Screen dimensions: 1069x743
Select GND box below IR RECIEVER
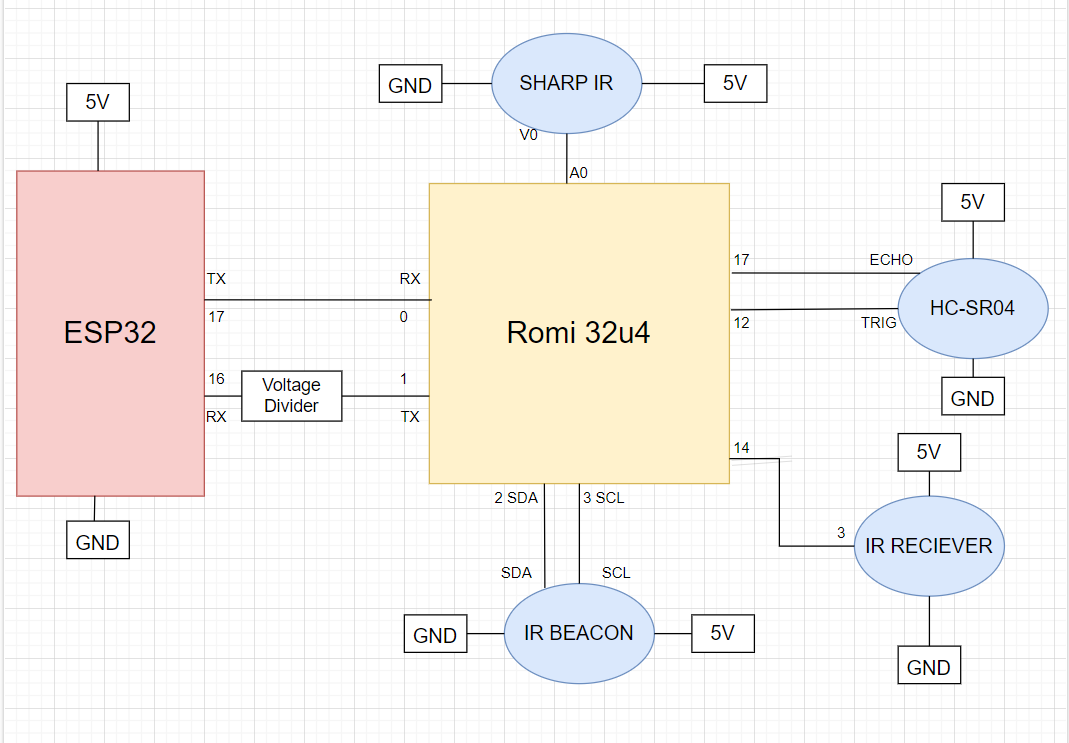[x=928, y=667]
